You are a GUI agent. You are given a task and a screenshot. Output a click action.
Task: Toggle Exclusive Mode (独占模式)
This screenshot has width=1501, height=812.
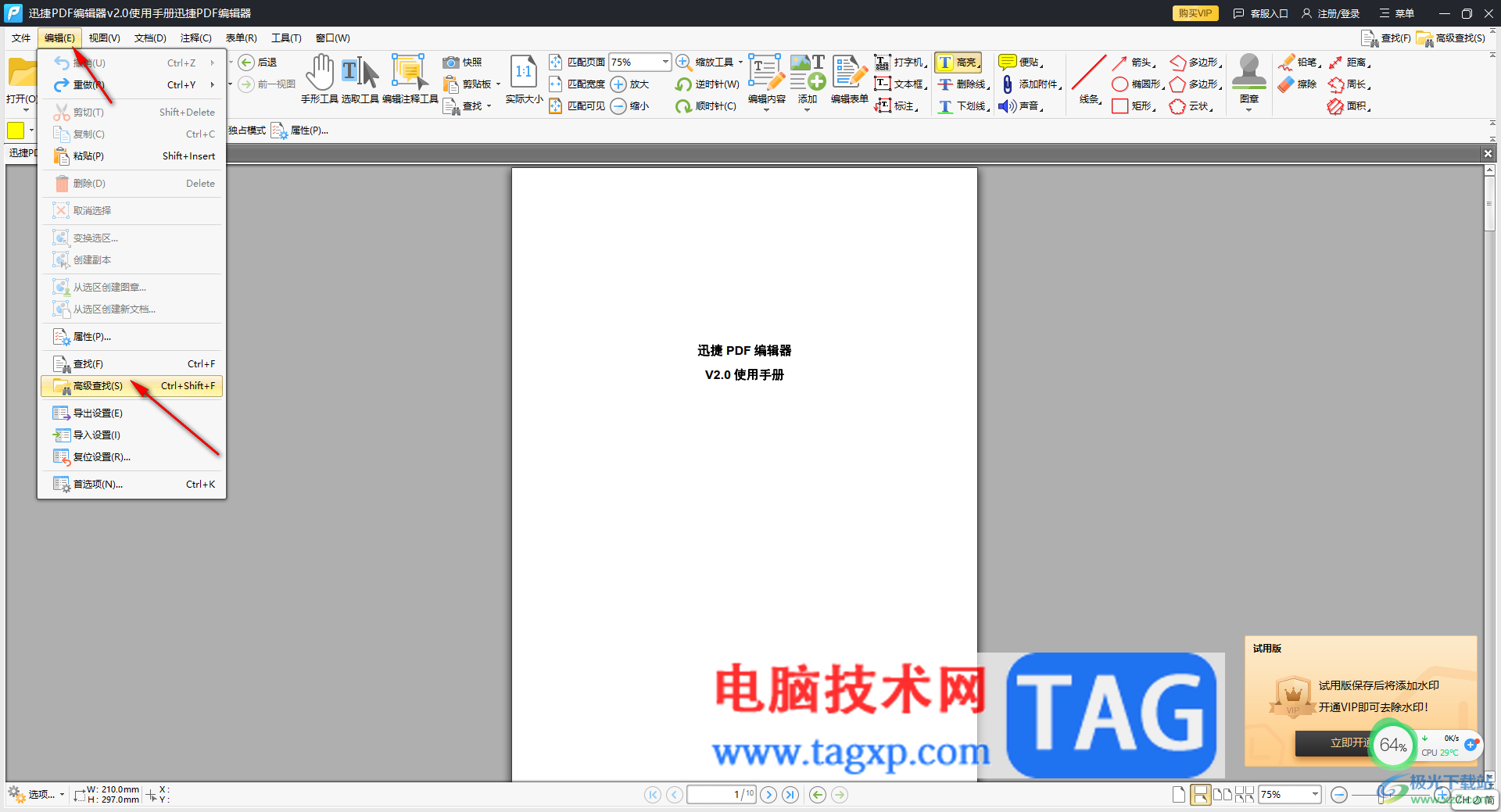click(247, 131)
